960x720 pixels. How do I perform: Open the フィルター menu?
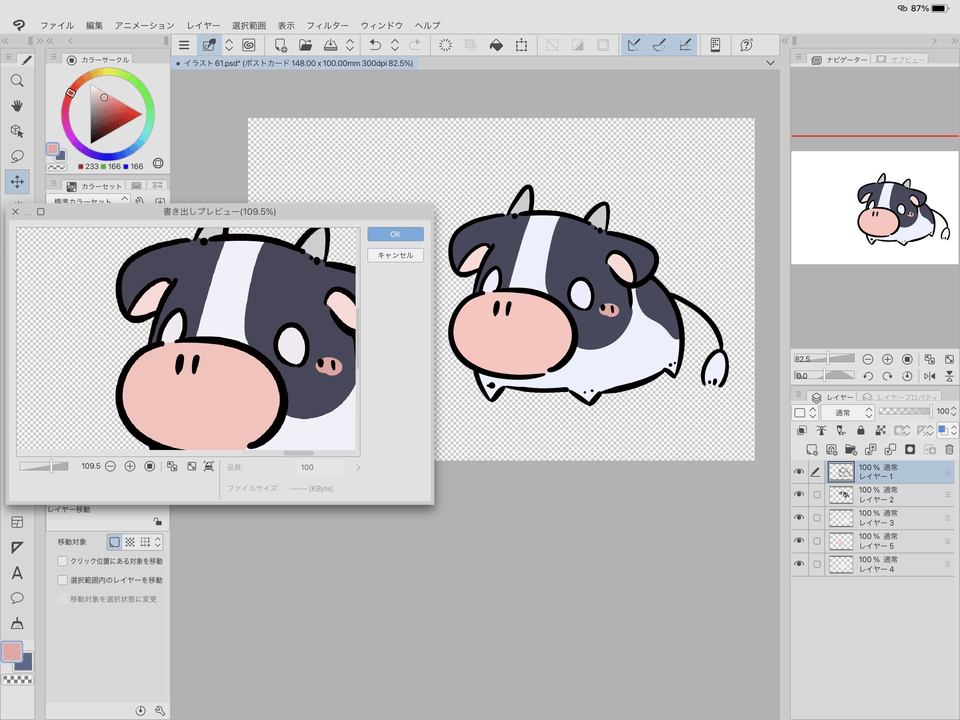(x=327, y=24)
